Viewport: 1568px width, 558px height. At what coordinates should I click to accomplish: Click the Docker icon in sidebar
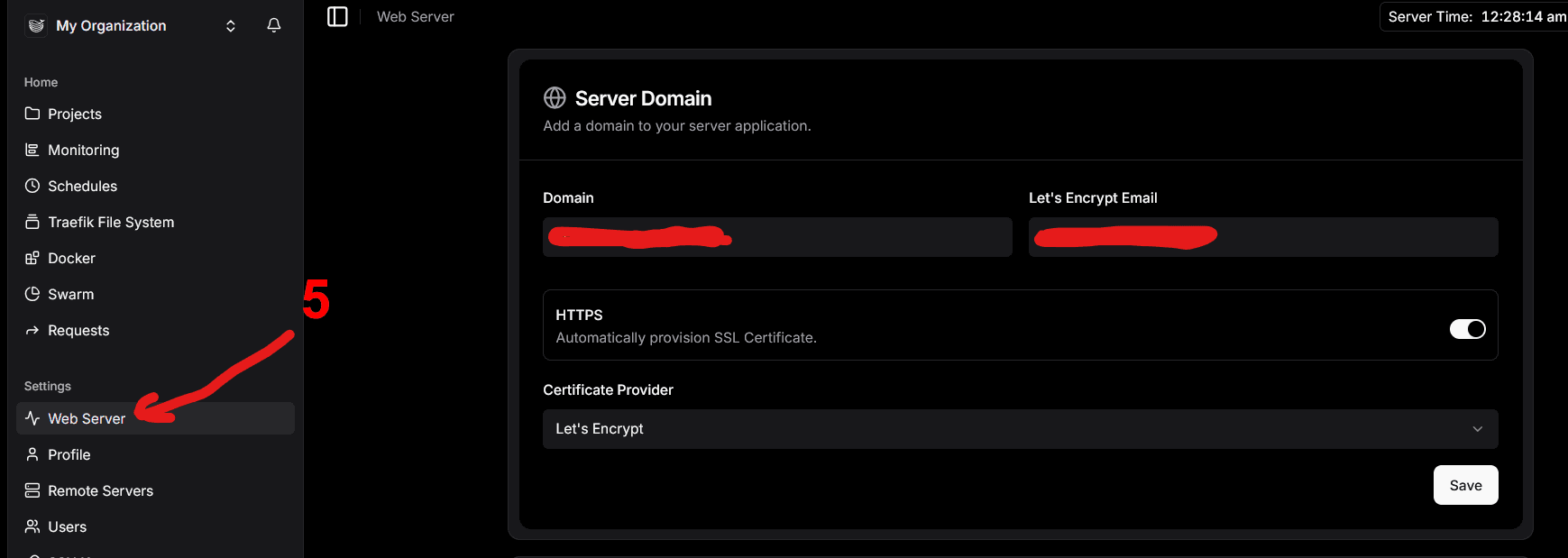tap(32, 258)
